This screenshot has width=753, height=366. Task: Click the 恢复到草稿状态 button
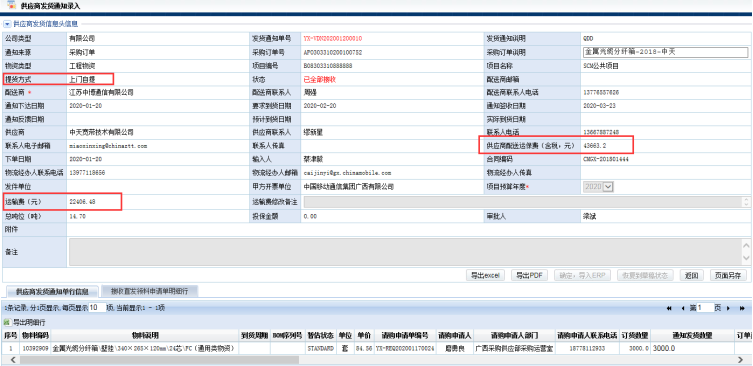tap(645, 275)
